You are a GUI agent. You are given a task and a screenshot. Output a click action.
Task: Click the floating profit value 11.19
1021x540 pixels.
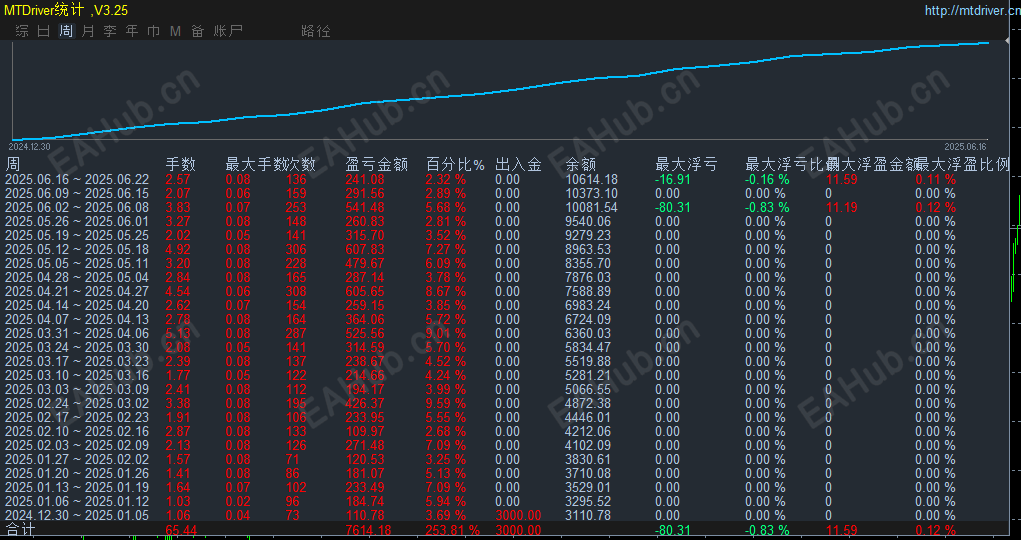[841, 207]
